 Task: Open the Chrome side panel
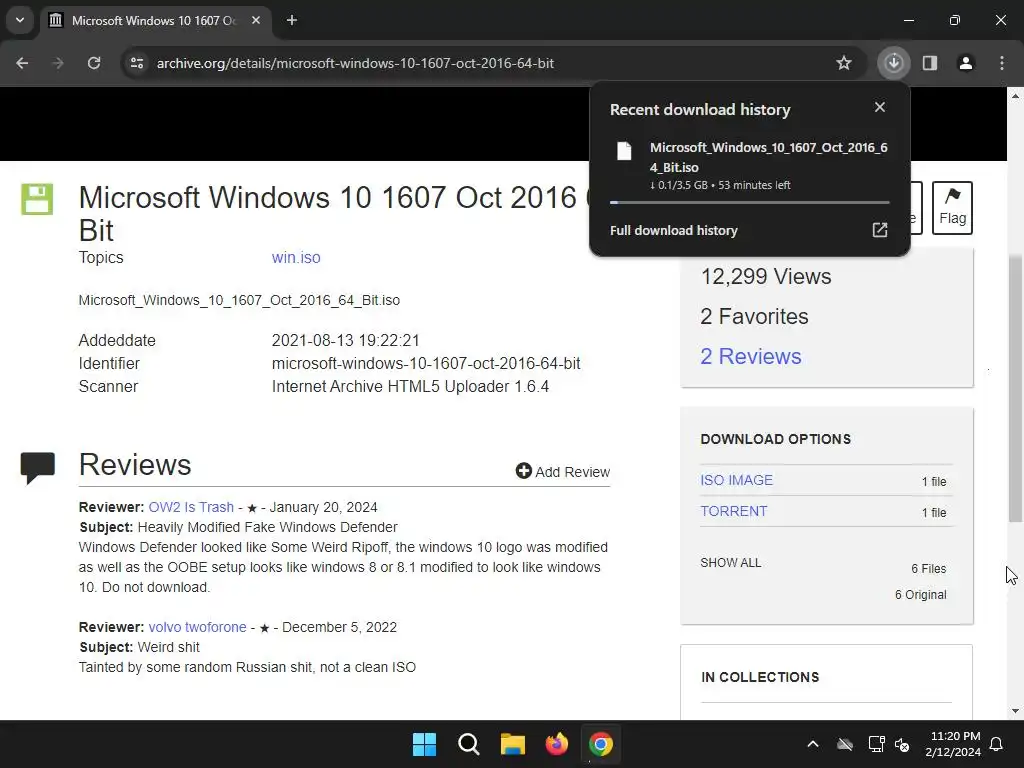[x=930, y=63]
